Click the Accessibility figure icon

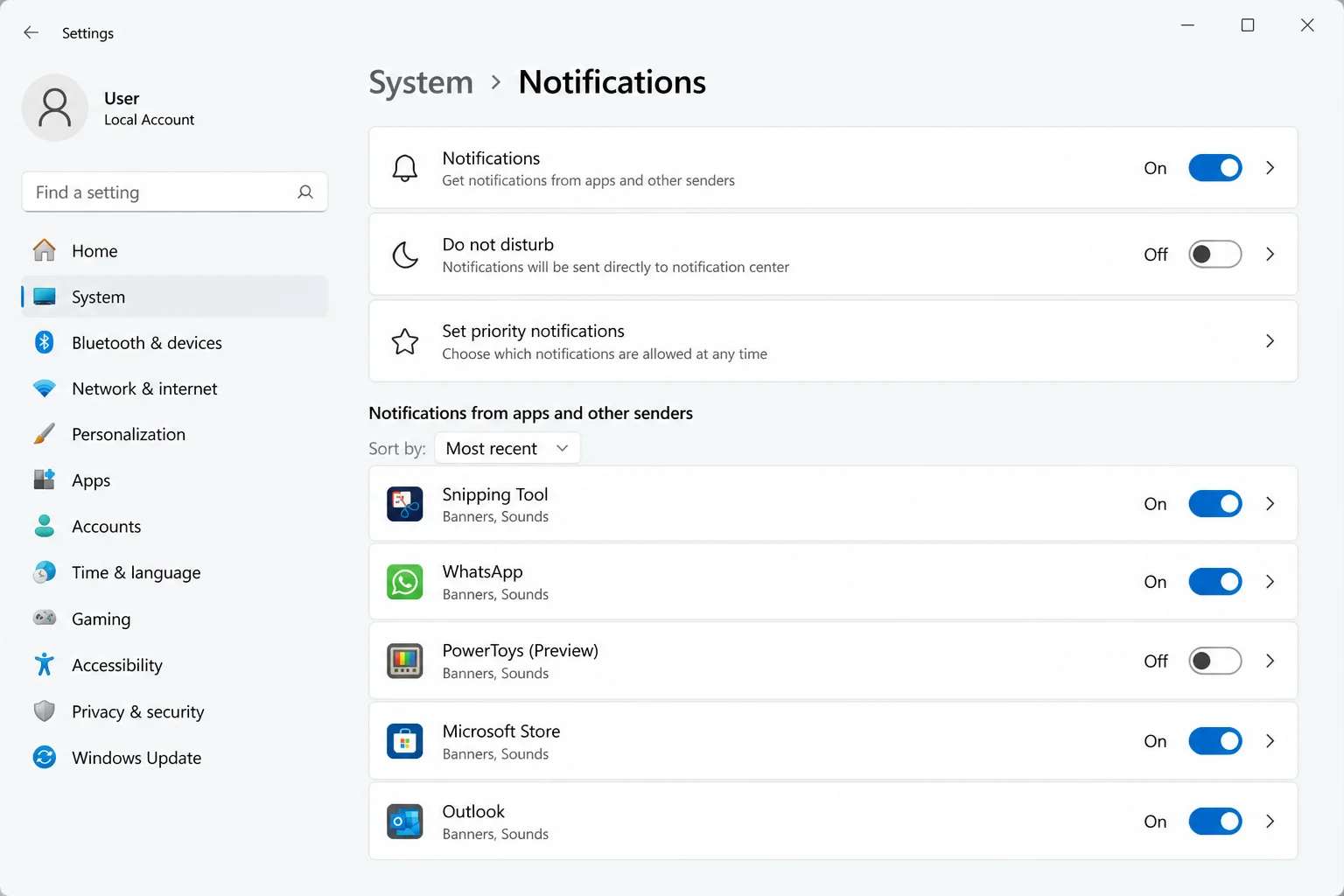click(x=44, y=664)
